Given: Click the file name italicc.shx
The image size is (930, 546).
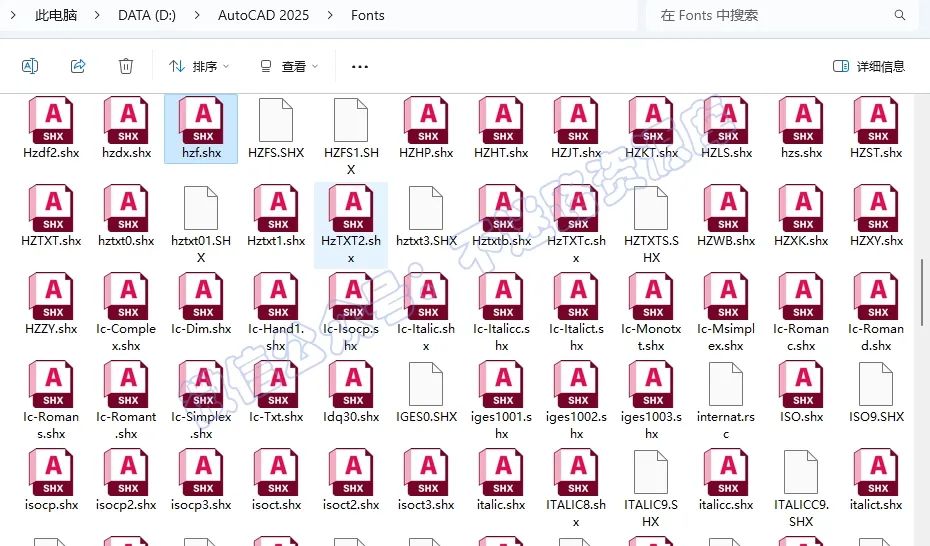Looking at the screenshot, I should (726, 505).
